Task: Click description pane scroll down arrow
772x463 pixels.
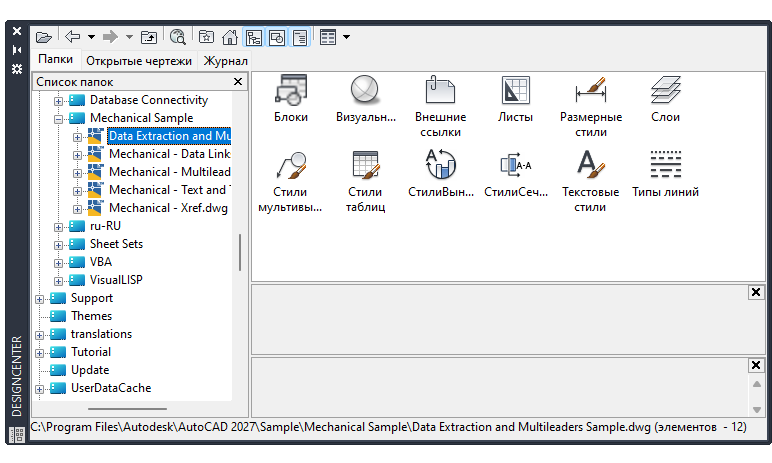Action: point(757,410)
